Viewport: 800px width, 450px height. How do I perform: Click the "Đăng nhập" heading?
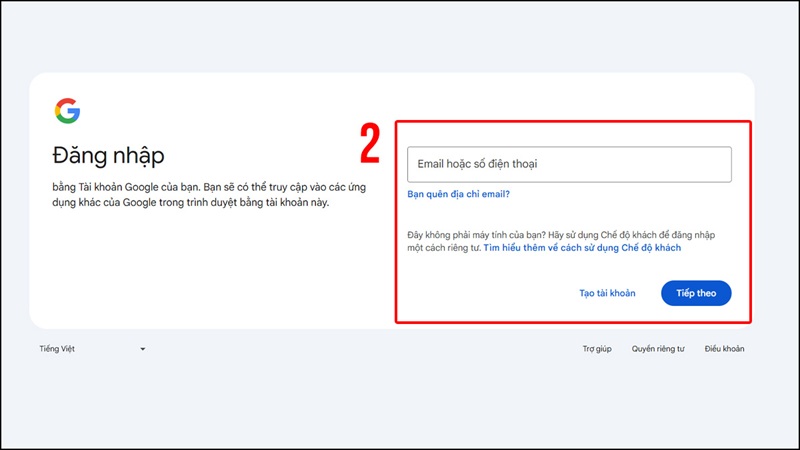(x=108, y=155)
